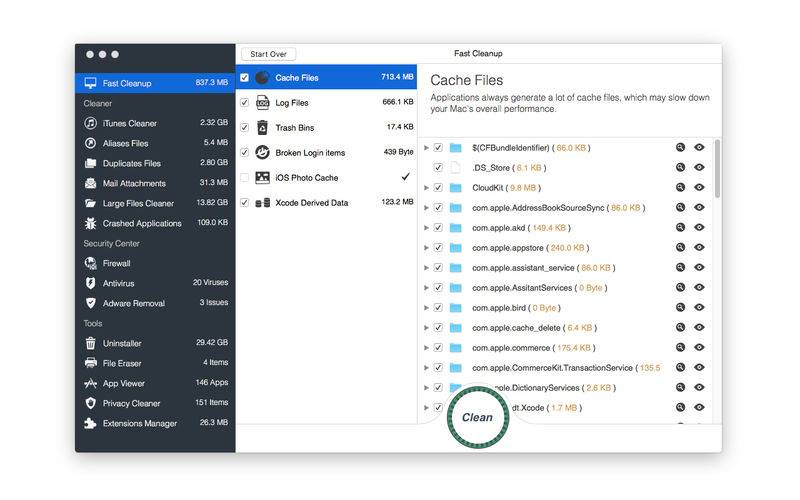This screenshot has width=800, height=500.
Task: Click the Trash Bins icon
Action: [262, 128]
